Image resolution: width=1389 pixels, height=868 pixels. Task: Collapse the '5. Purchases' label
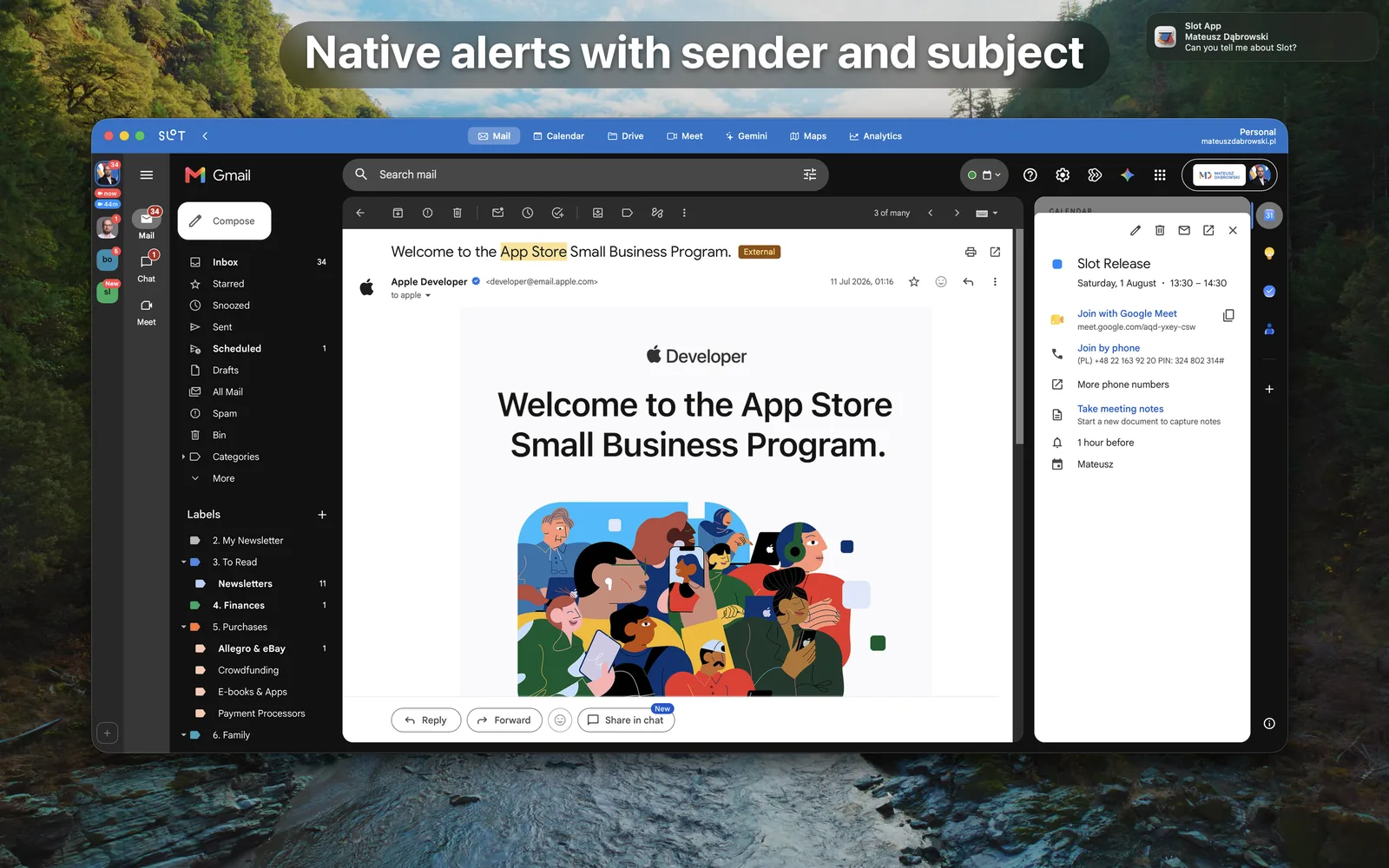[183, 627]
